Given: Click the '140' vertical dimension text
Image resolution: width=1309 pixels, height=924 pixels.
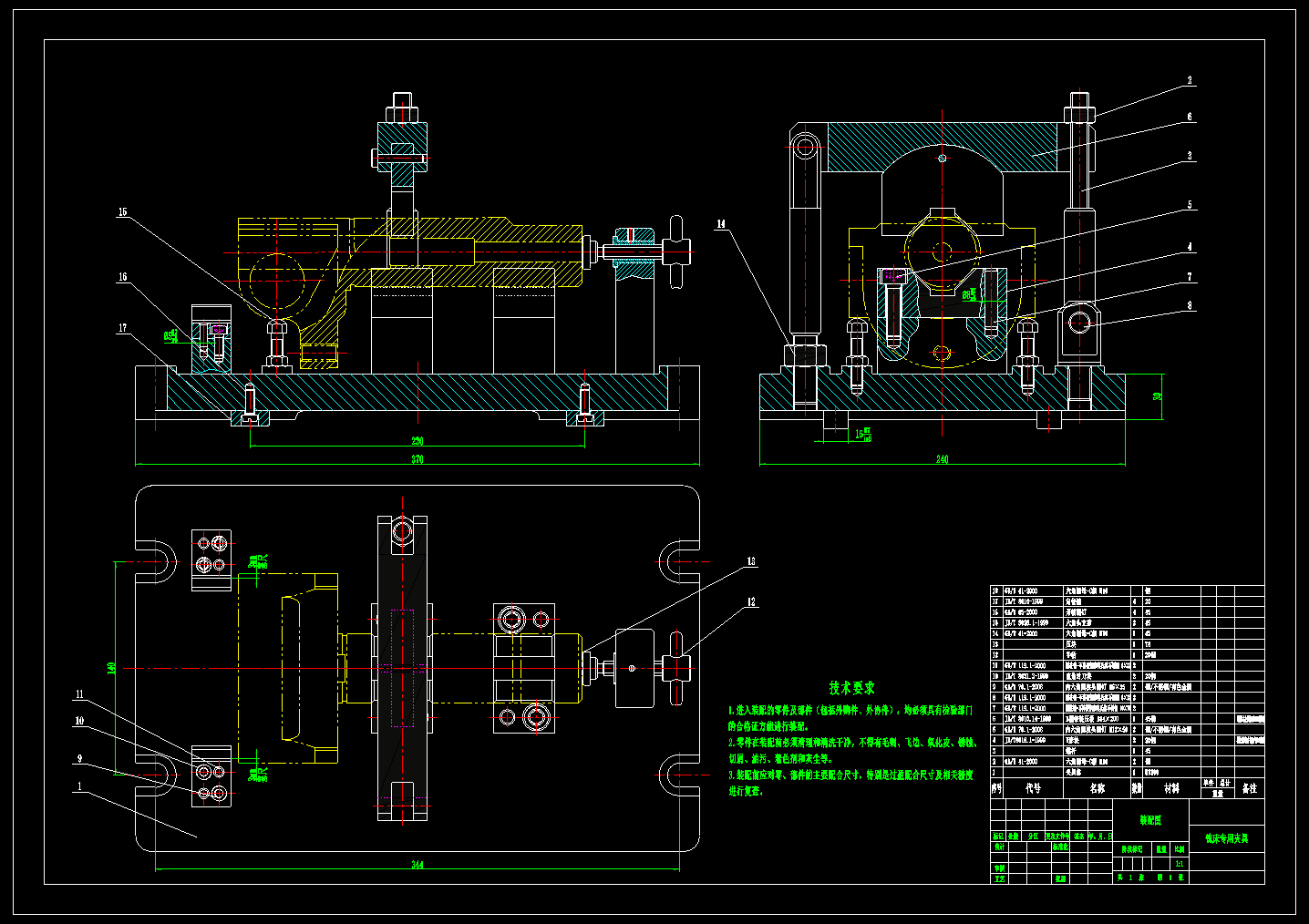Looking at the screenshot, I should (x=111, y=668).
